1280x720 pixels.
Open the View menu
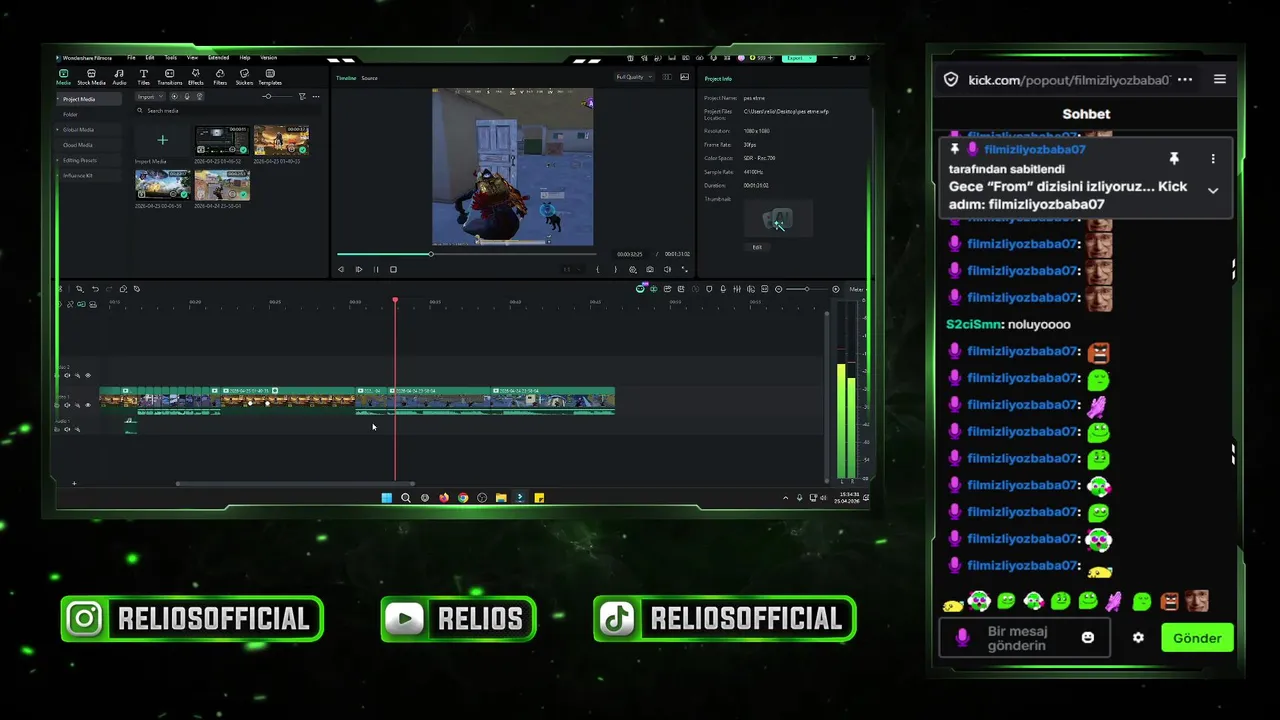[x=192, y=58]
